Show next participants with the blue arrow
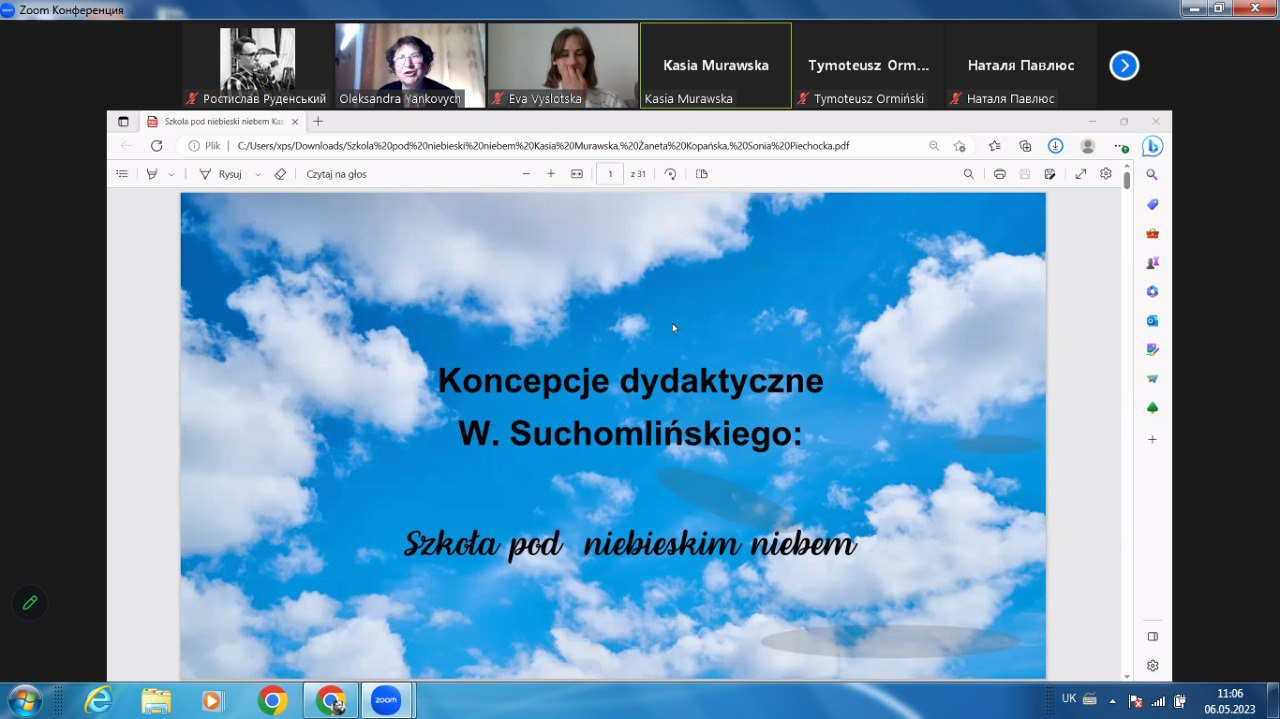Viewport: 1280px width, 719px height. 1124,66
